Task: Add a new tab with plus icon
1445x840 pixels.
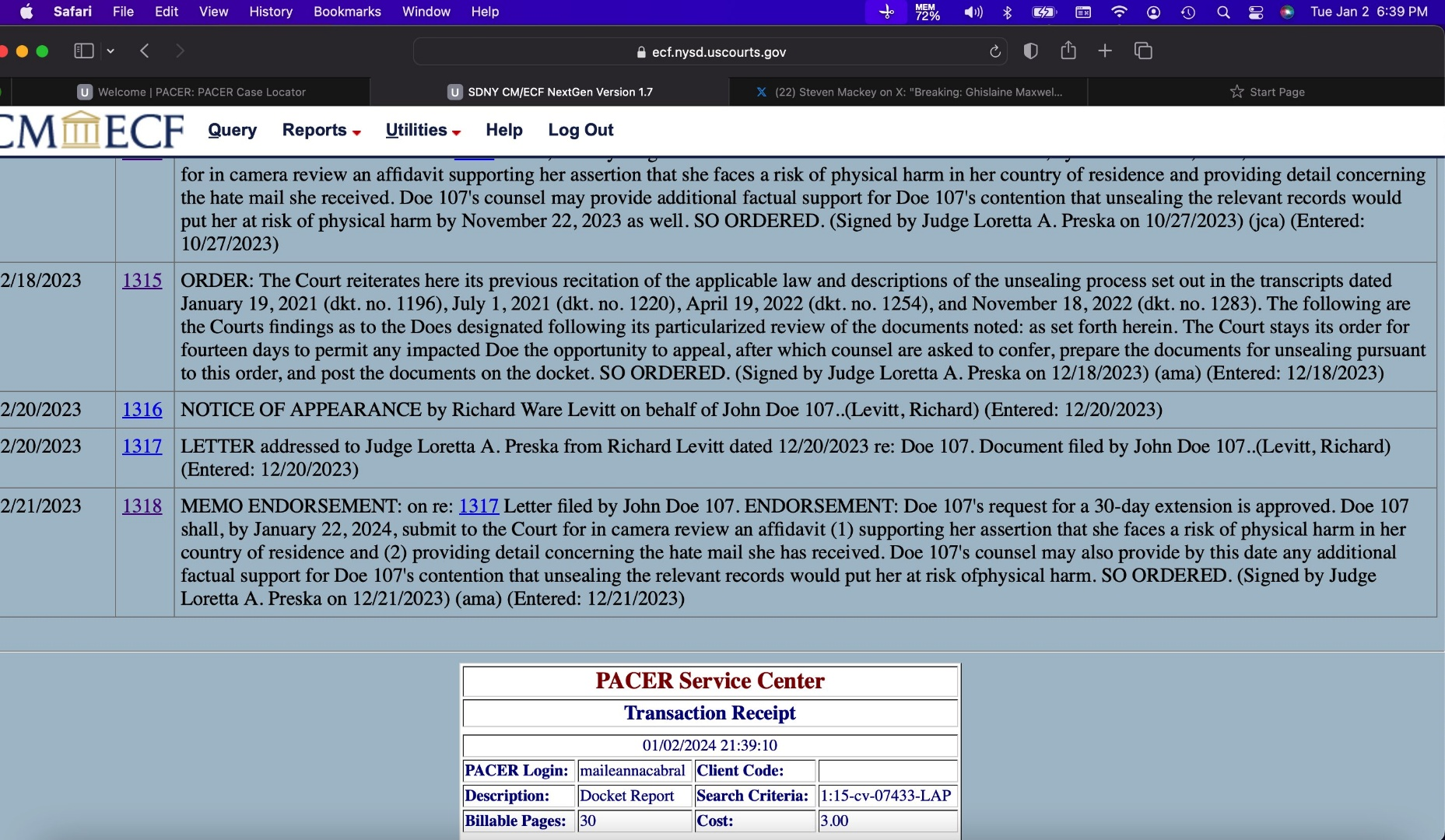Action: tap(1105, 51)
